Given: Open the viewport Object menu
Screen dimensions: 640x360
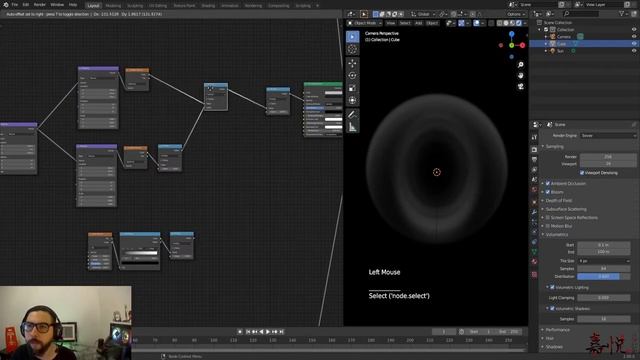Looking at the screenshot, I should [432, 23].
